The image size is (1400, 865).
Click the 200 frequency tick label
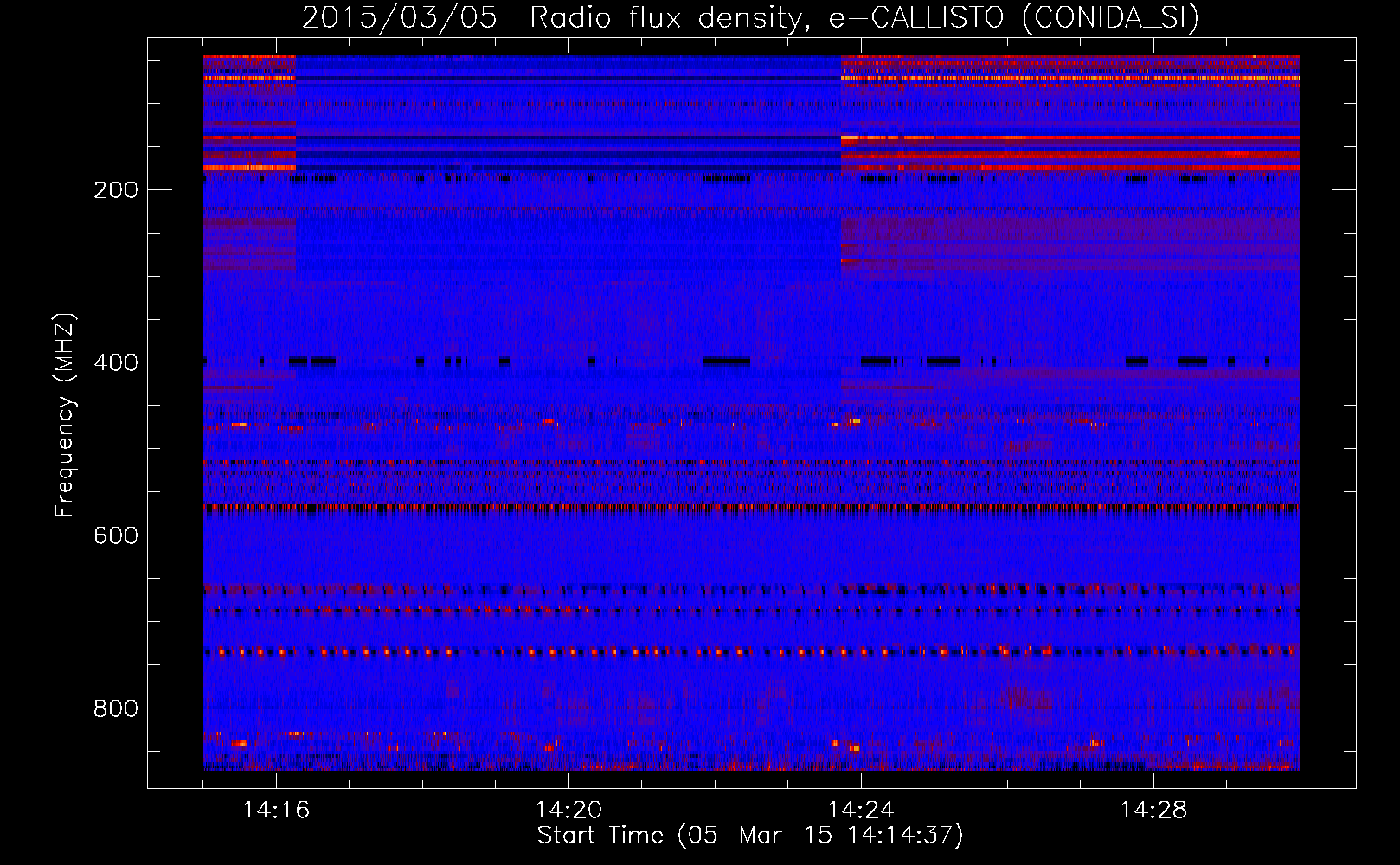[116, 190]
